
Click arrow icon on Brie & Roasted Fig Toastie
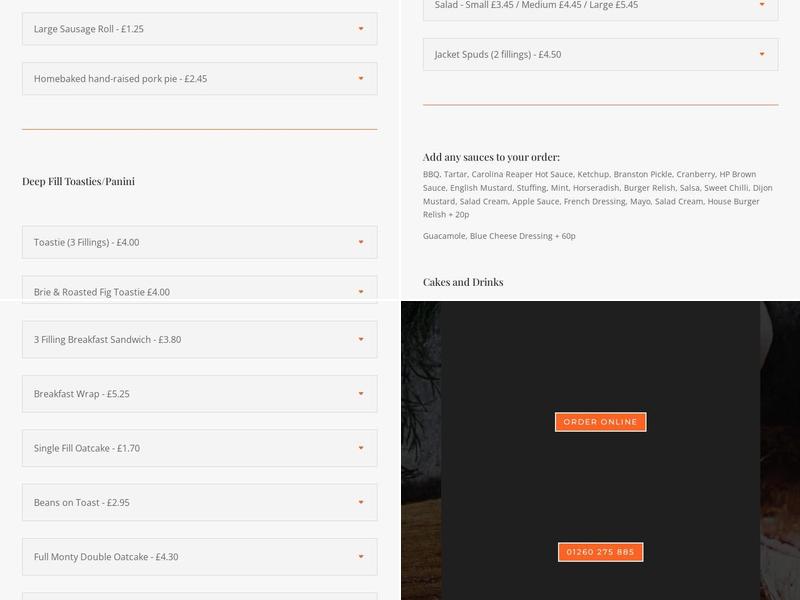361,291
